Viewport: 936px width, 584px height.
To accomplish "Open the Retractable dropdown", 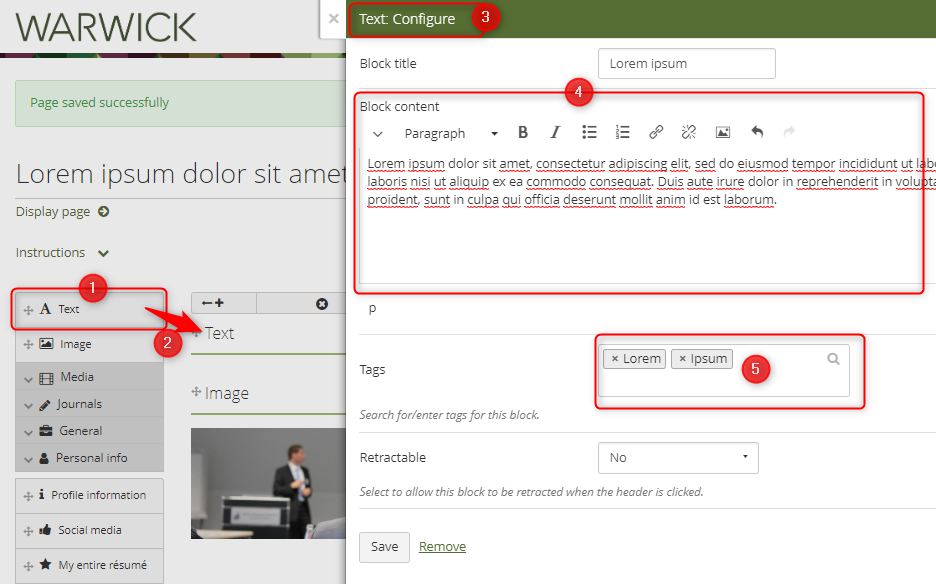I will pos(678,458).
